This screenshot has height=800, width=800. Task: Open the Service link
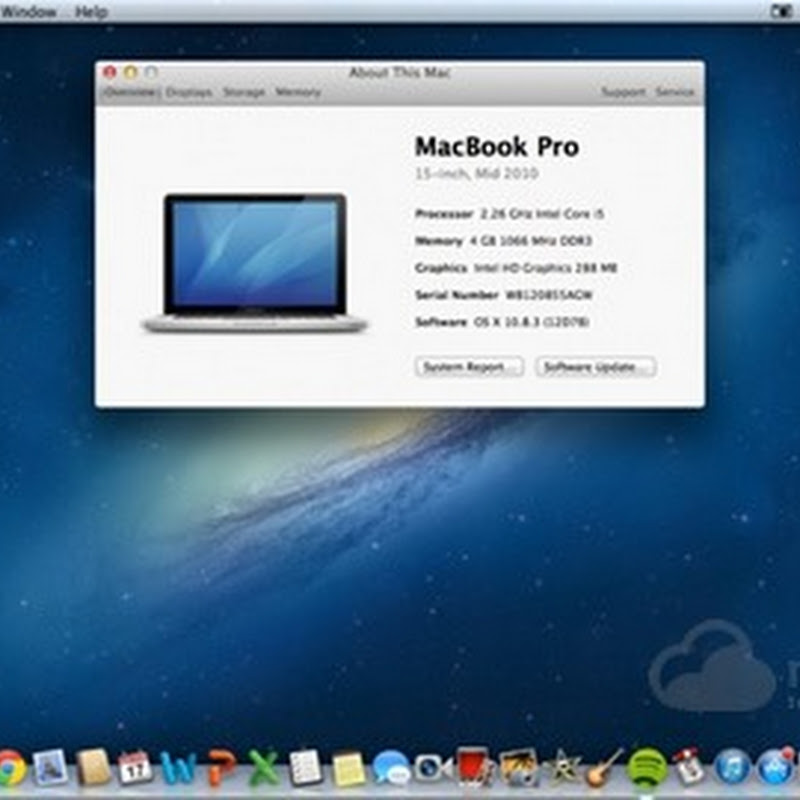(x=675, y=92)
